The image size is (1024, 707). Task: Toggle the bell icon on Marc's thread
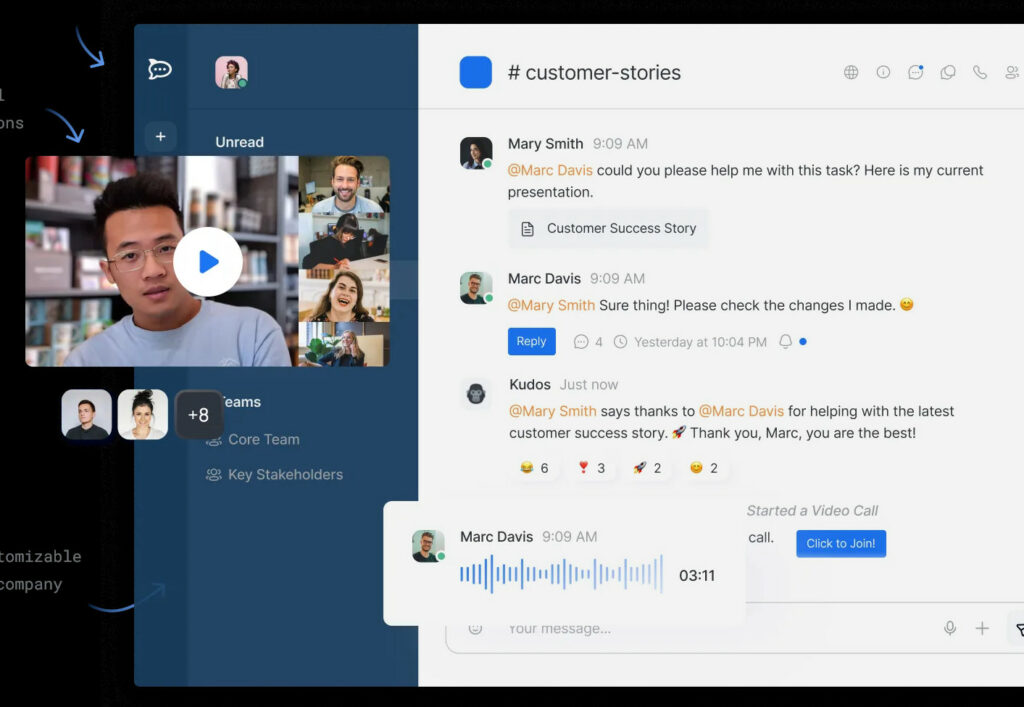click(786, 342)
